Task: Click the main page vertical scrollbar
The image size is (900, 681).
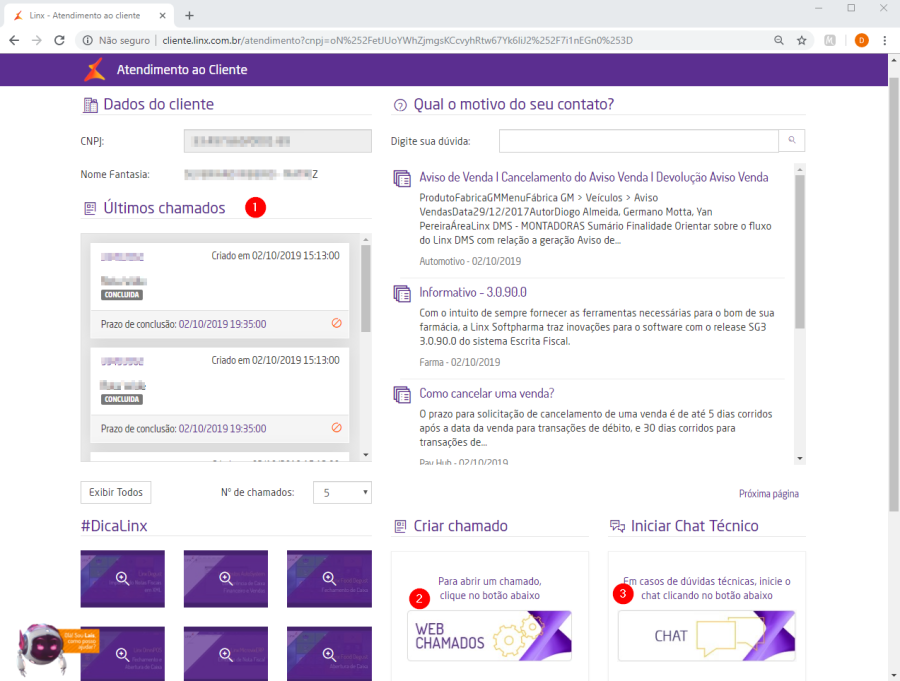Action: click(x=894, y=294)
